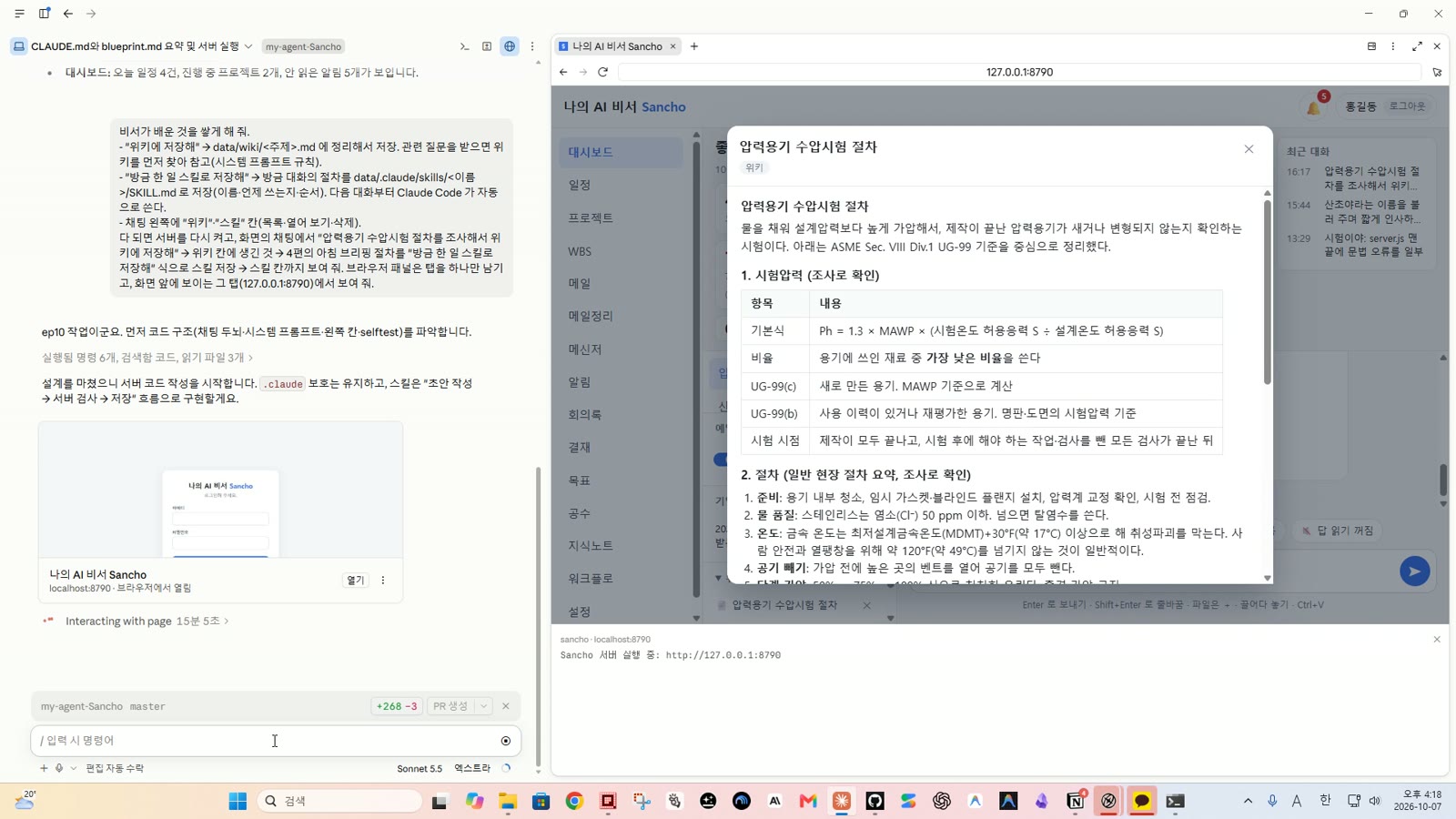Click the browser panel split-view icon
Screen dimensions: 1456x819
point(1371,46)
